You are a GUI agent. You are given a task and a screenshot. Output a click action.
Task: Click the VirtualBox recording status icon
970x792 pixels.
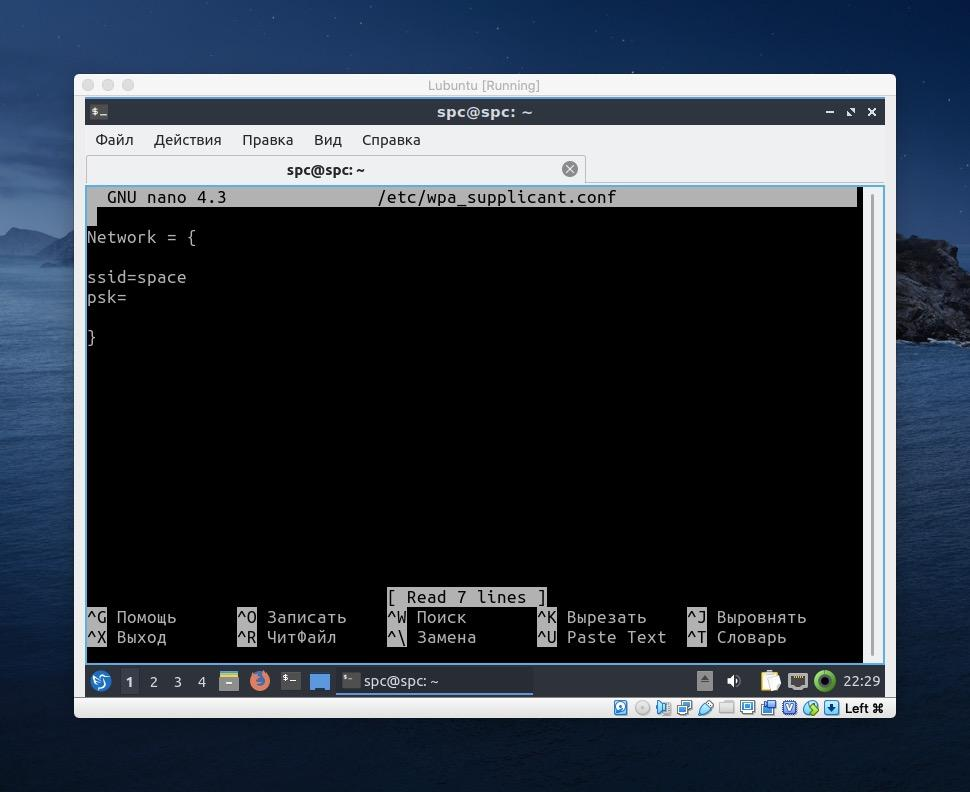pos(769,708)
